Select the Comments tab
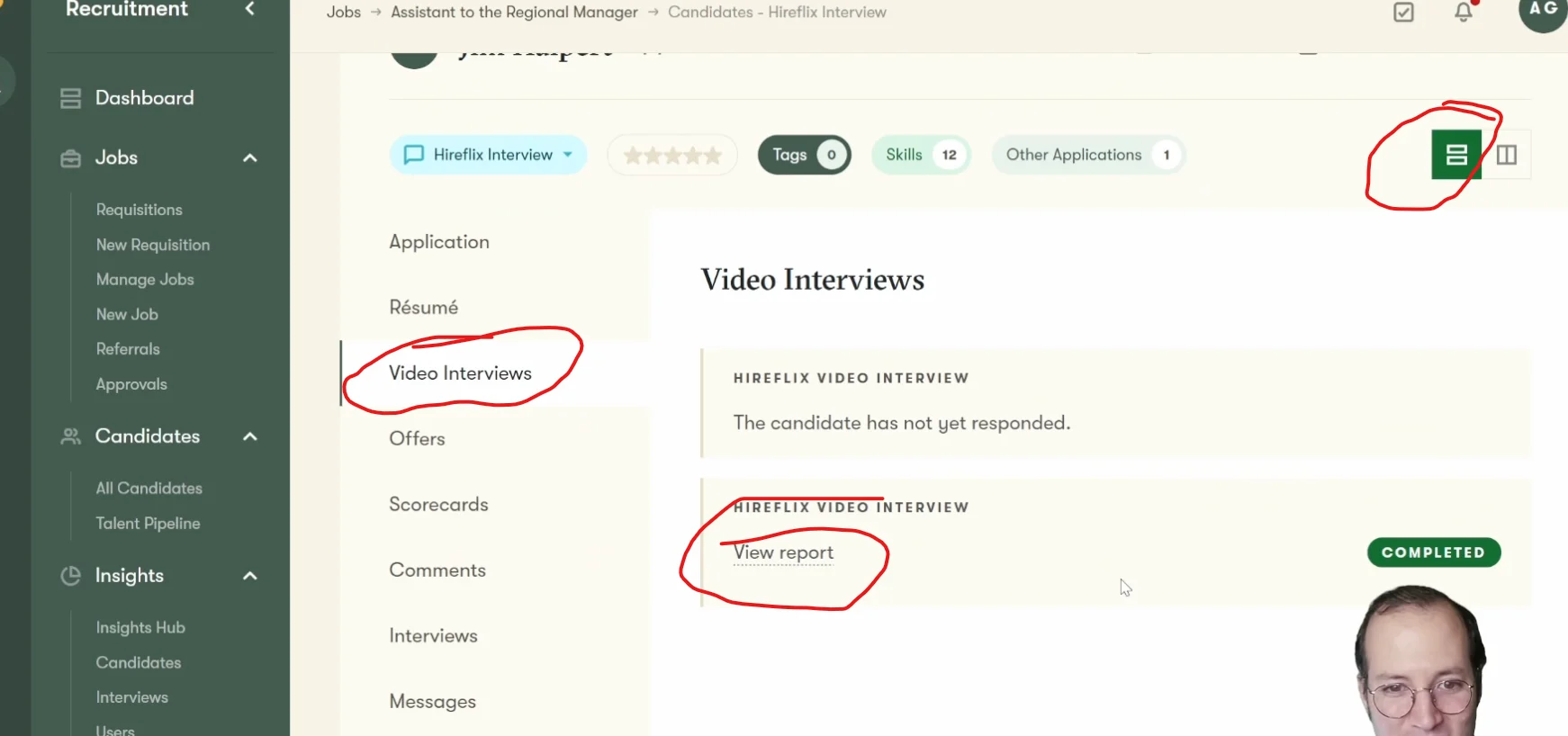 point(437,570)
